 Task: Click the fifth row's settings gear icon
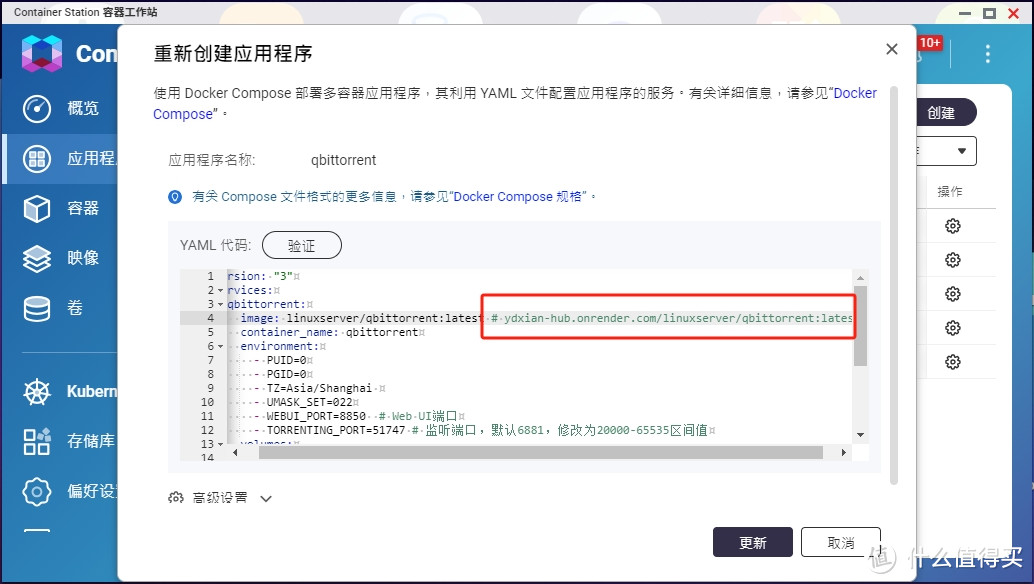pyautogui.click(x=952, y=361)
